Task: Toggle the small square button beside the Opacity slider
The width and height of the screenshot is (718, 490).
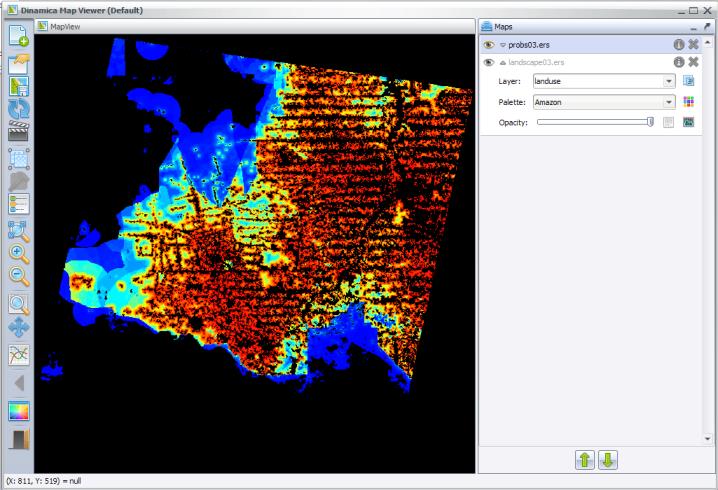Action: (x=668, y=122)
